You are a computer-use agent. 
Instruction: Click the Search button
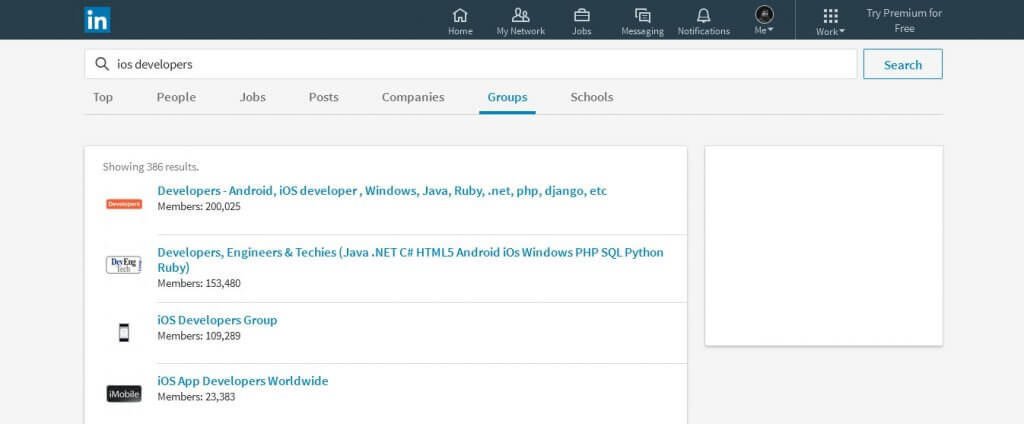(903, 64)
